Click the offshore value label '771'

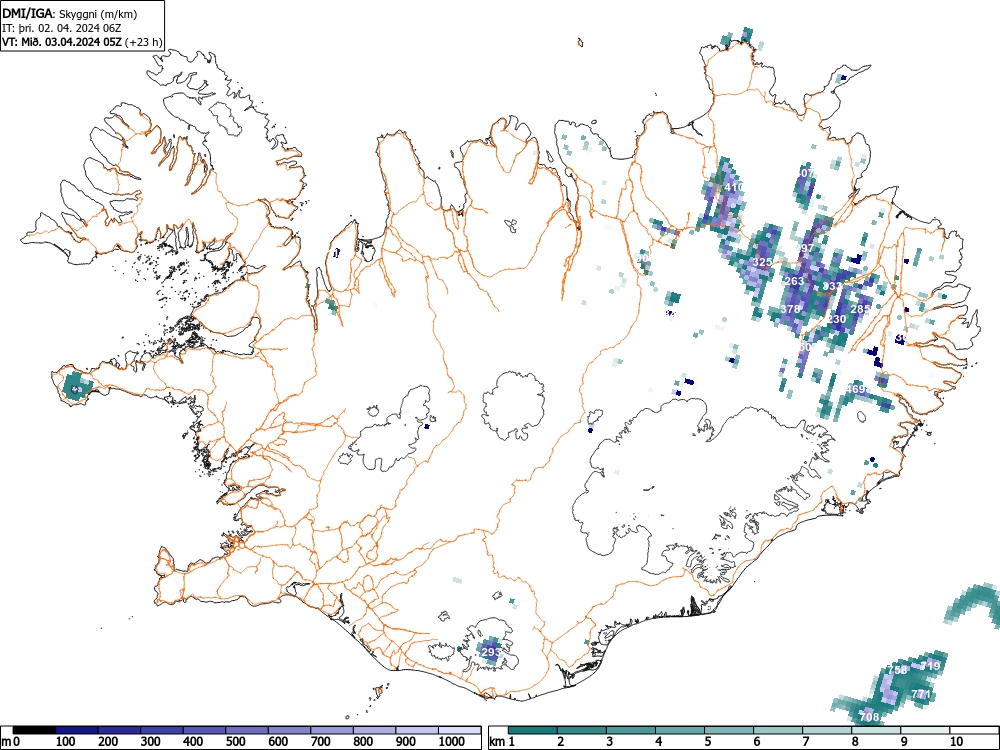[x=922, y=694]
